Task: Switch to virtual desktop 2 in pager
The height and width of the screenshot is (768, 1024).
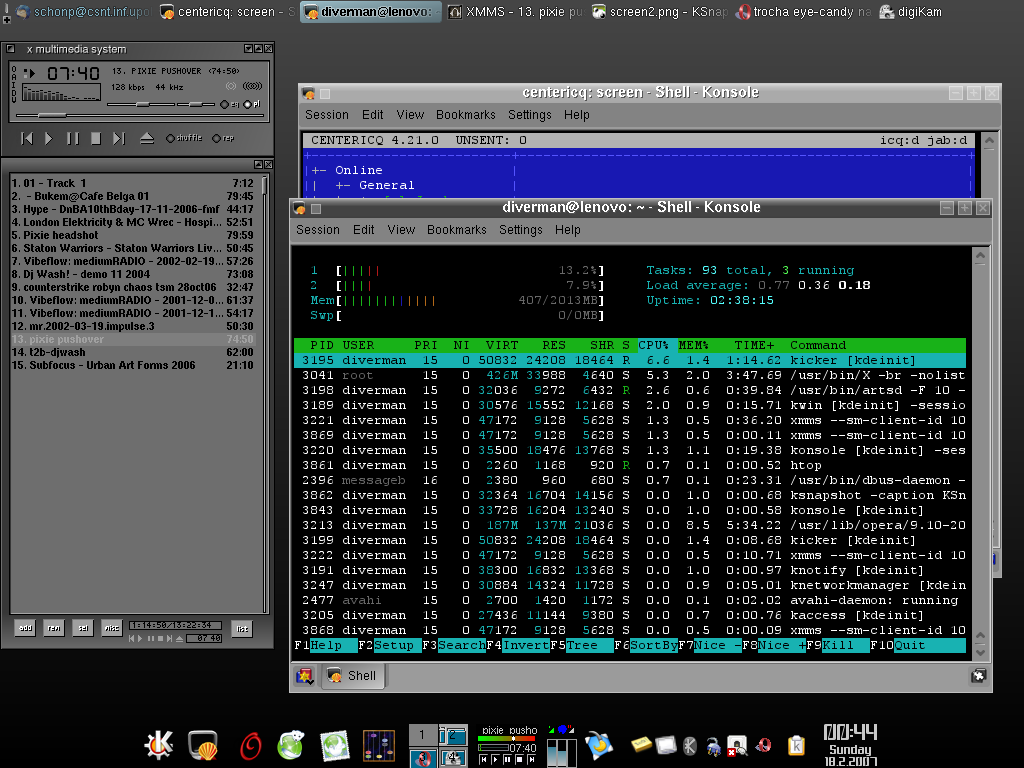Action: [x=453, y=734]
